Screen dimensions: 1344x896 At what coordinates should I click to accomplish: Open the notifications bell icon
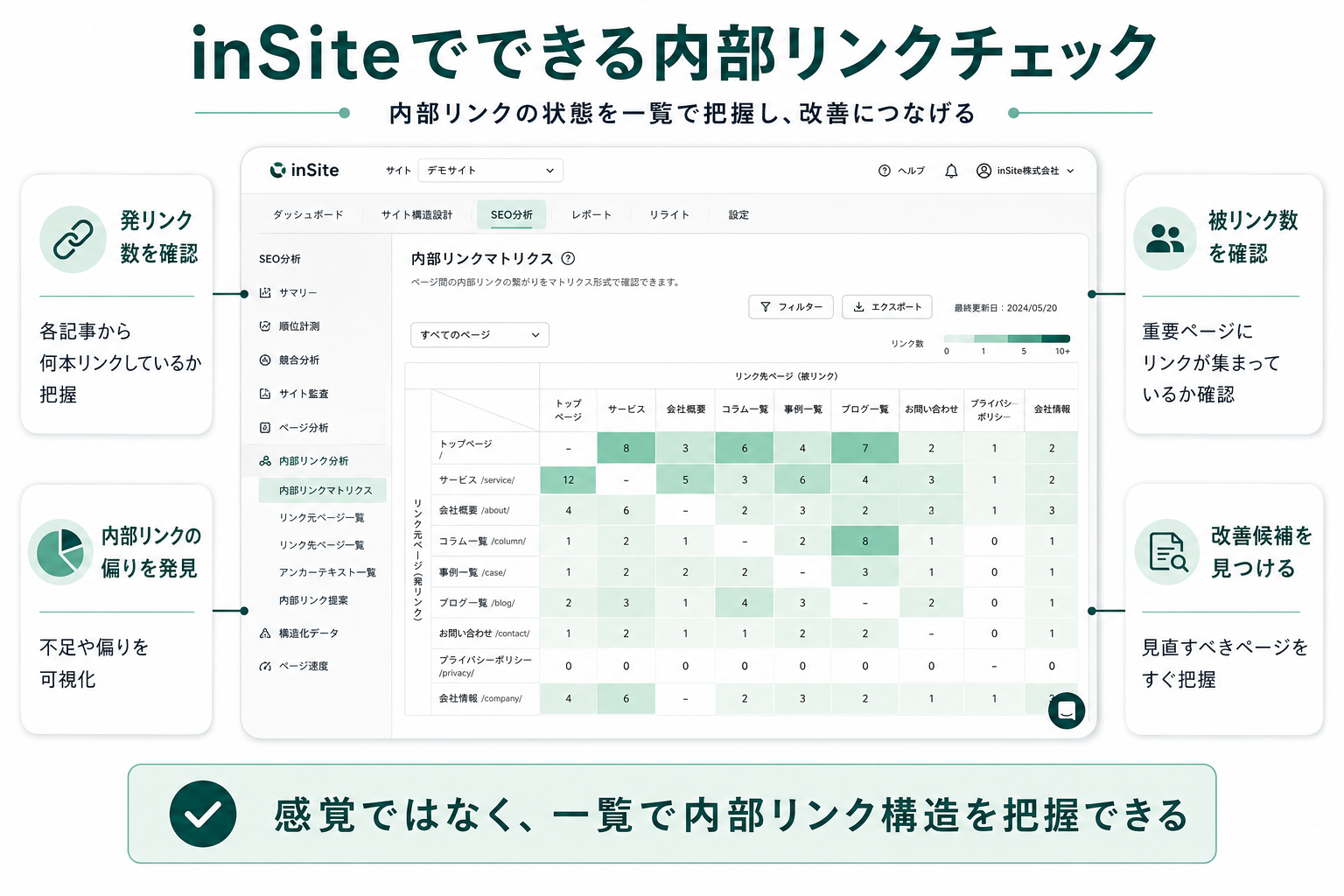[x=951, y=171]
